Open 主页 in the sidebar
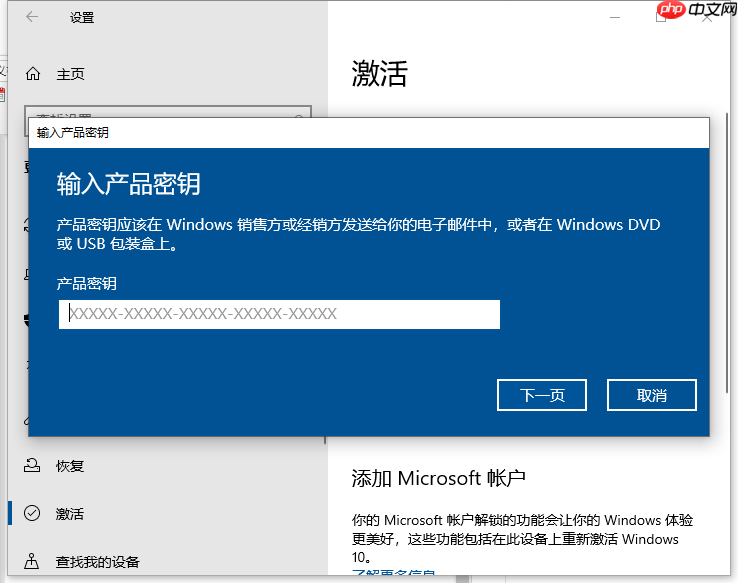The image size is (738, 583). click(x=71, y=74)
